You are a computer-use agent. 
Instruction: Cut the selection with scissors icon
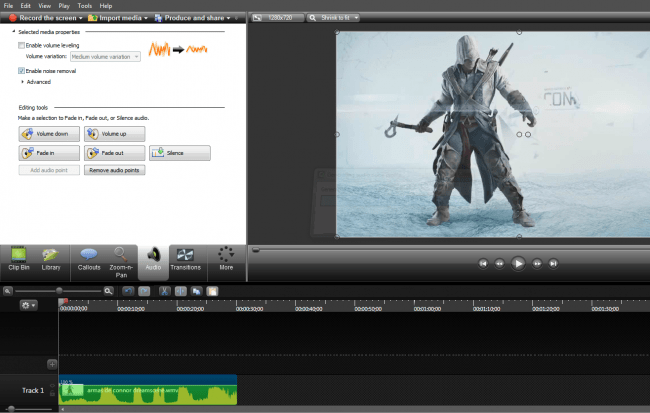click(165, 291)
